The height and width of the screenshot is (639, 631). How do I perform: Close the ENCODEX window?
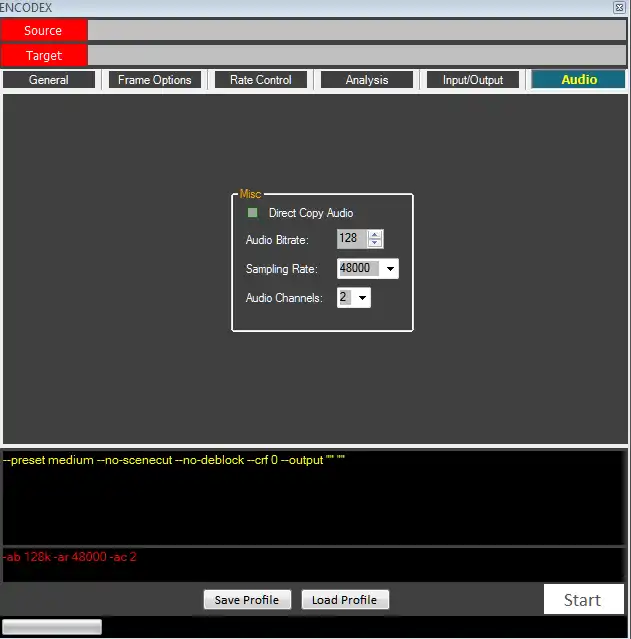[x=619, y=7]
